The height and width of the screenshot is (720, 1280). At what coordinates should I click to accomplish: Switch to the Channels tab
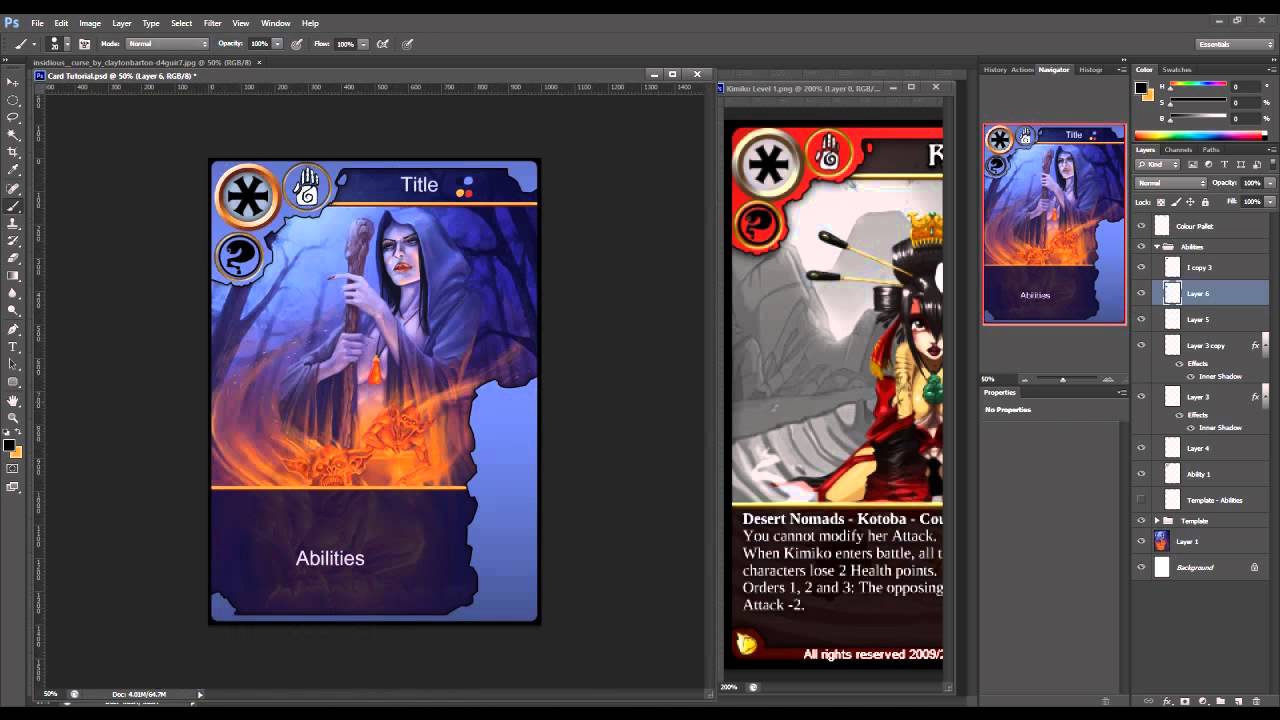[1178, 150]
